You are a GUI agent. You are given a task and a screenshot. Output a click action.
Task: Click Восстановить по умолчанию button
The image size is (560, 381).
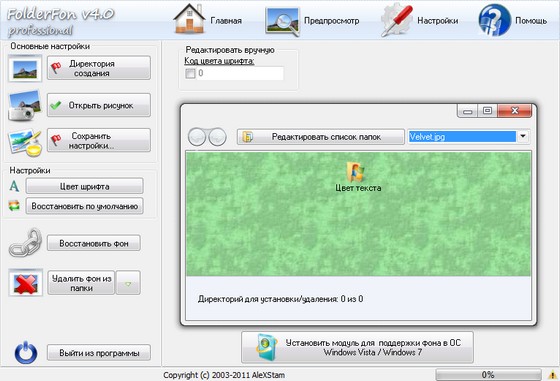click(85, 206)
